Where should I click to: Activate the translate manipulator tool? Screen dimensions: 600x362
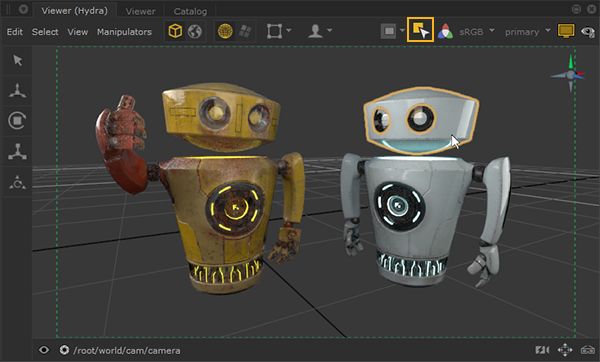(x=17, y=90)
